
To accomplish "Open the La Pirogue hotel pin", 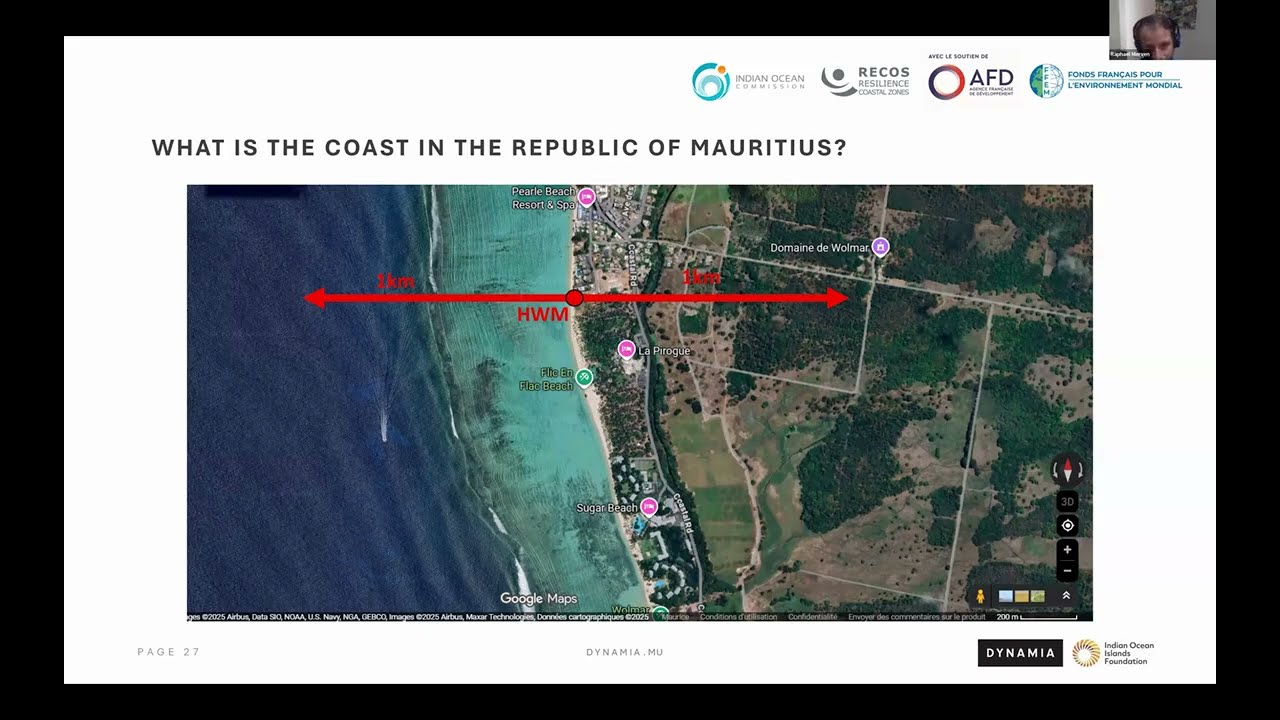I will (626, 349).
